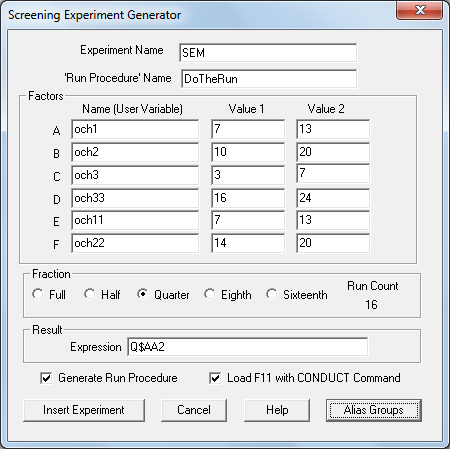The height and width of the screenshot is (449, 450).
Task: Click factor E Value 2 field
Action: tap(333, 220)
